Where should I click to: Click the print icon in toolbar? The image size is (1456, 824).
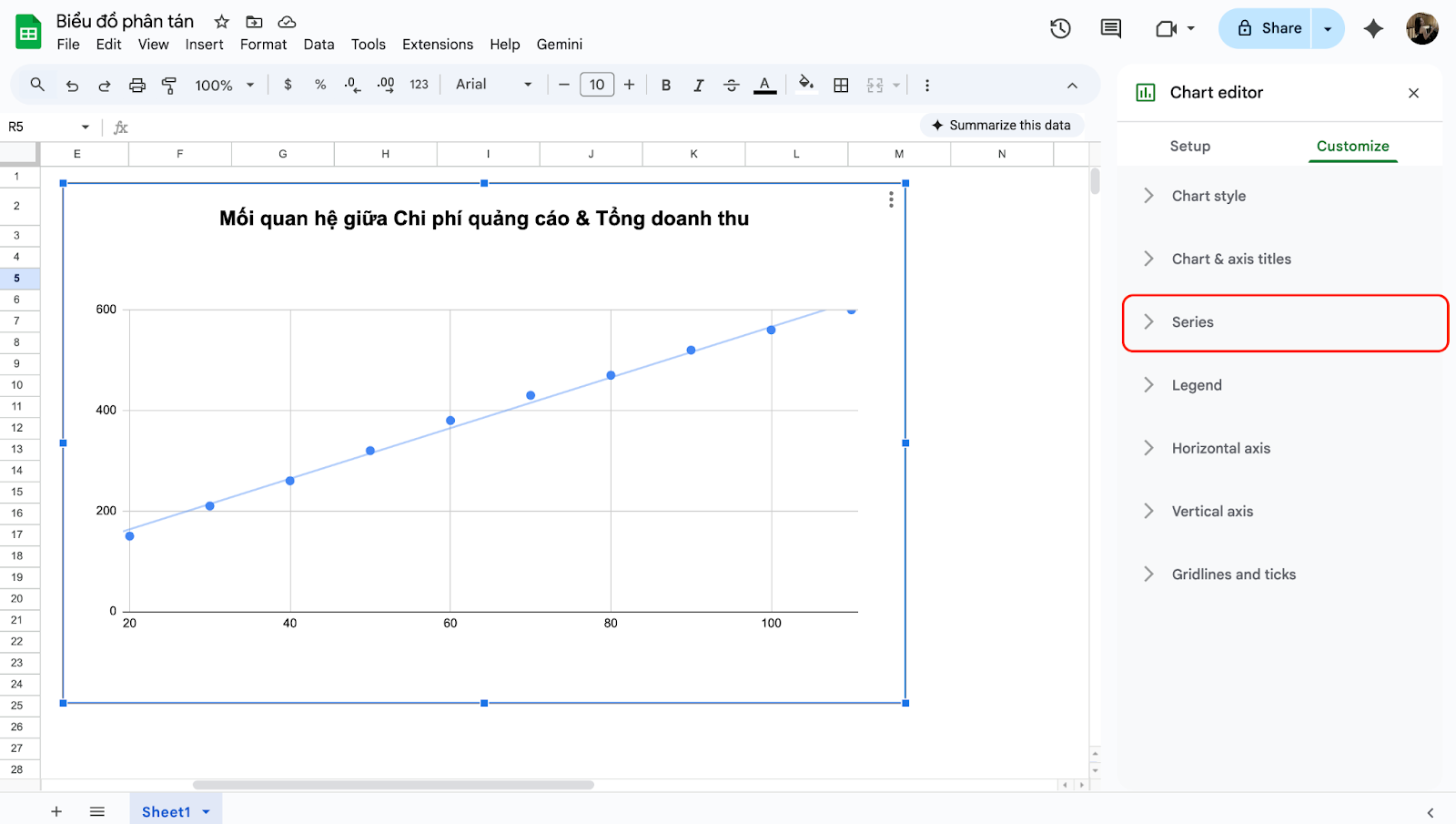[136, 86]
